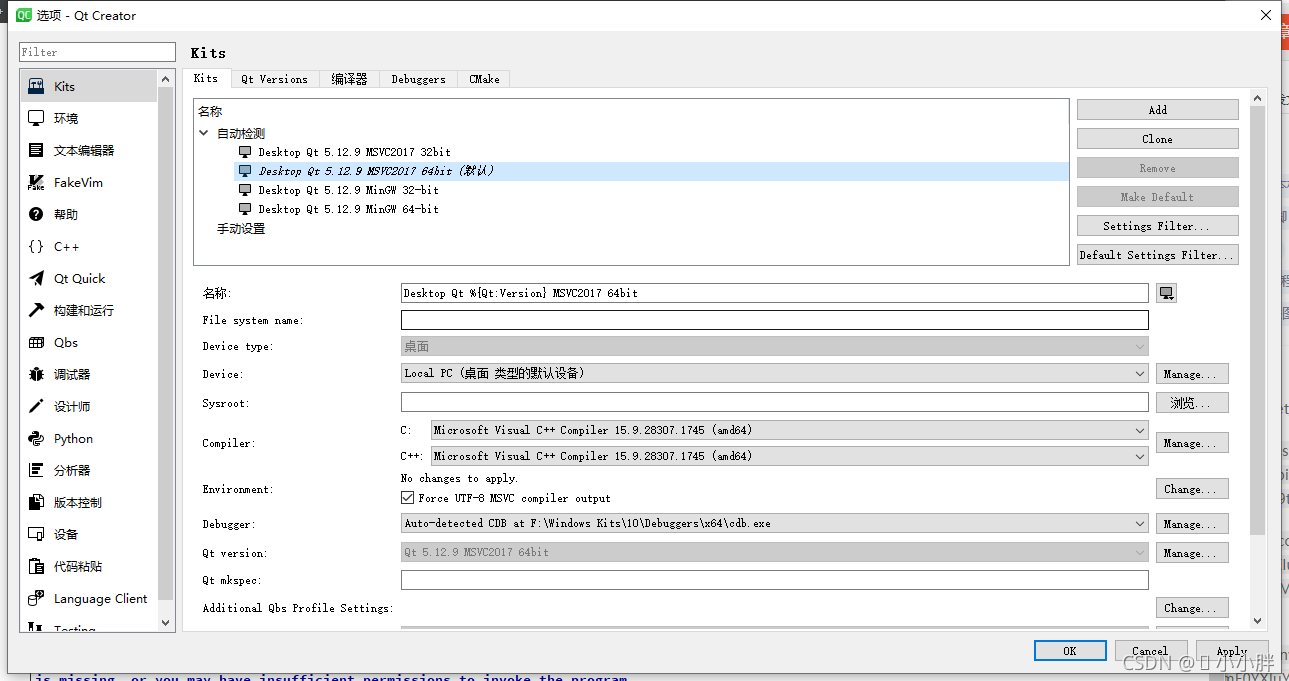Select the 构建和运行 hammer icon

click(x=36, y=310)
